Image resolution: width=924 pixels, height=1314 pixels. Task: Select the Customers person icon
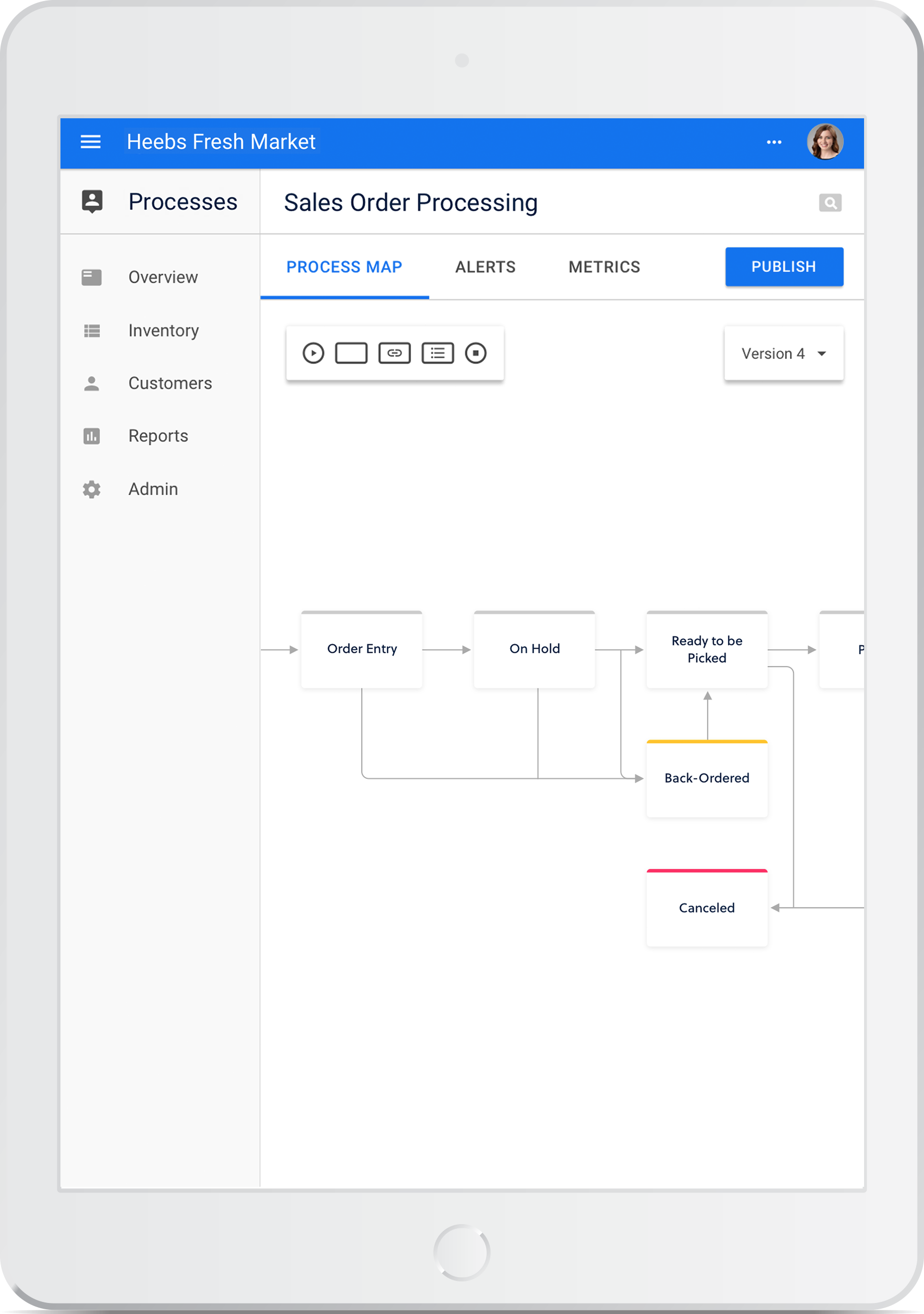click(91, 384)
